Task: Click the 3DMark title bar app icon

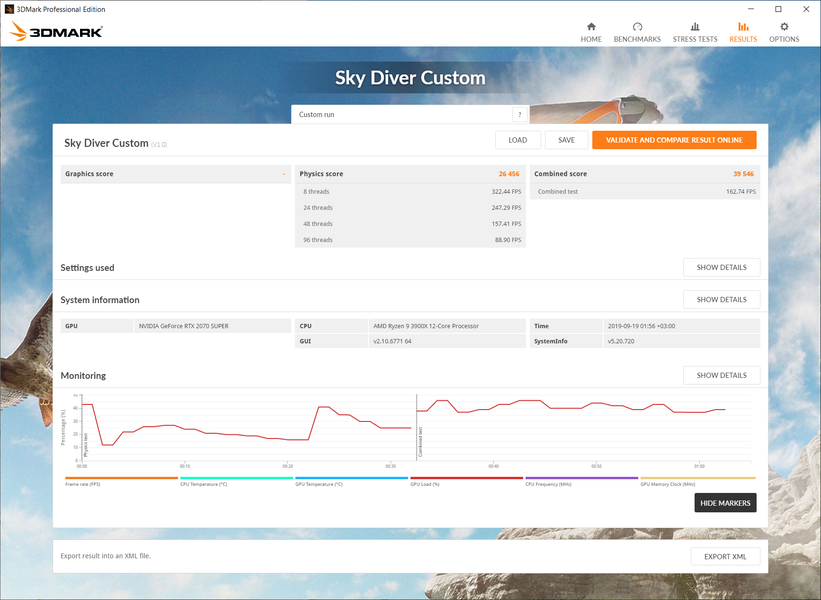Action: (9, 9)
